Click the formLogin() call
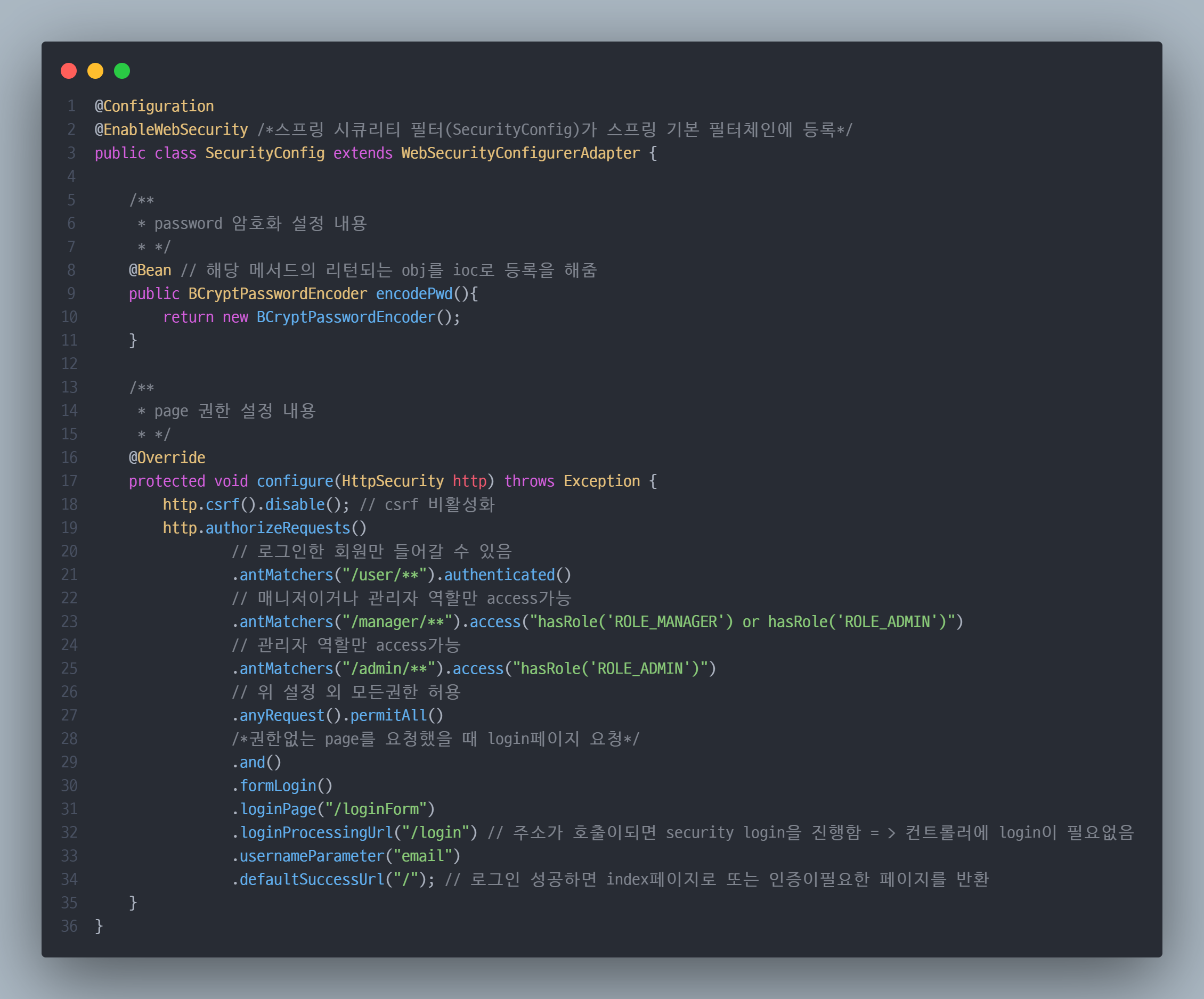The width and height of the screenshot is (1204, 999). click(x=286, y=787)
